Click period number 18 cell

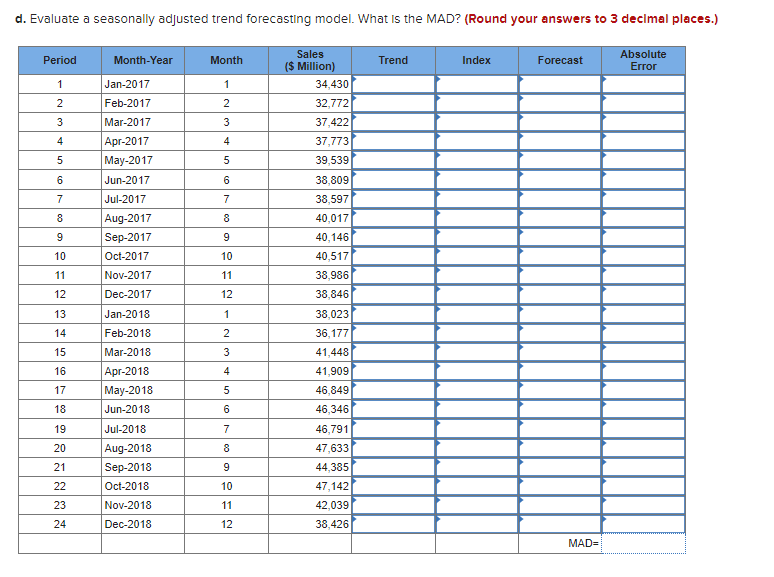click(60, 409)
